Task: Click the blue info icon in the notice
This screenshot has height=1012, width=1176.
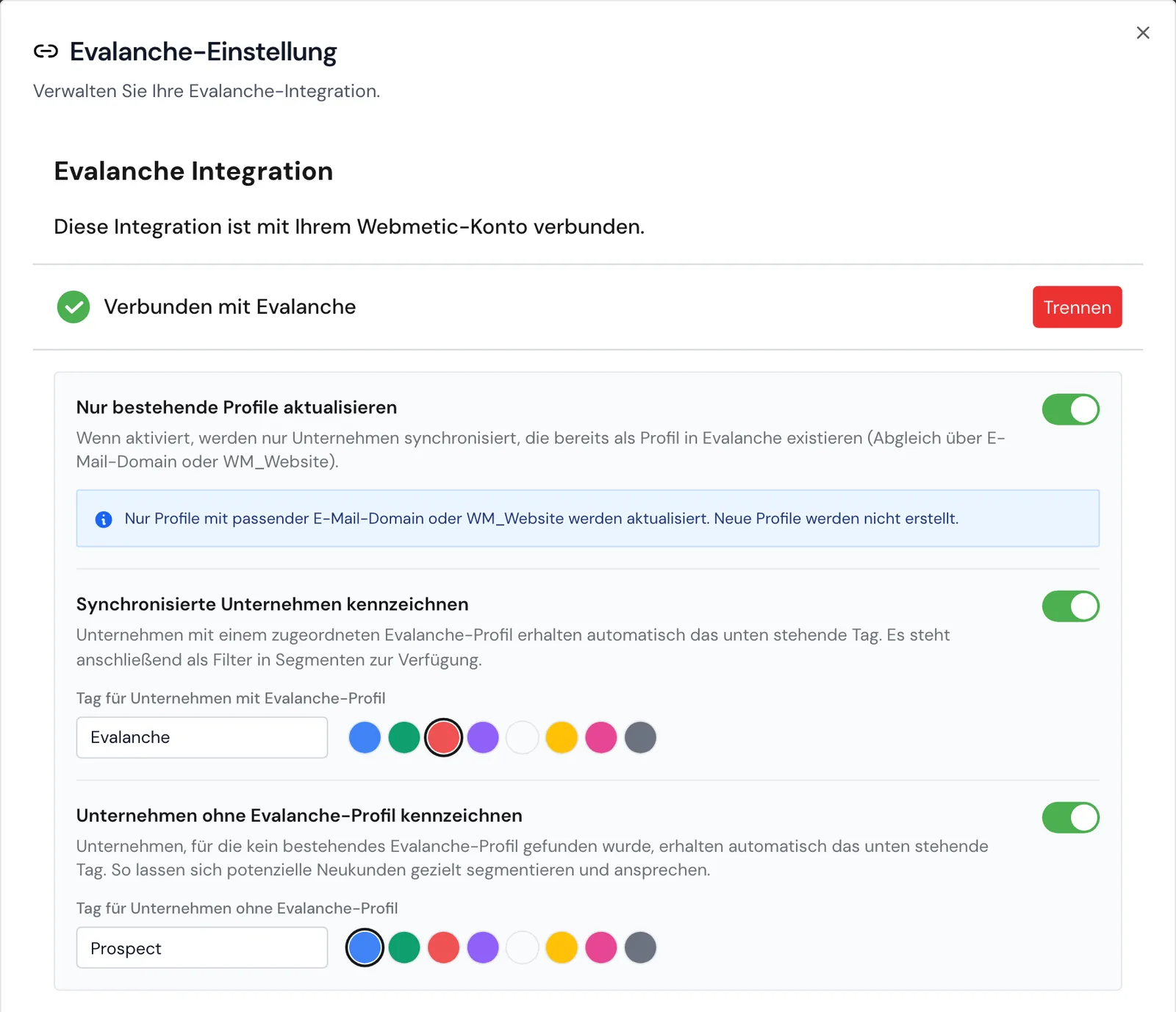Action: point(104,520)
